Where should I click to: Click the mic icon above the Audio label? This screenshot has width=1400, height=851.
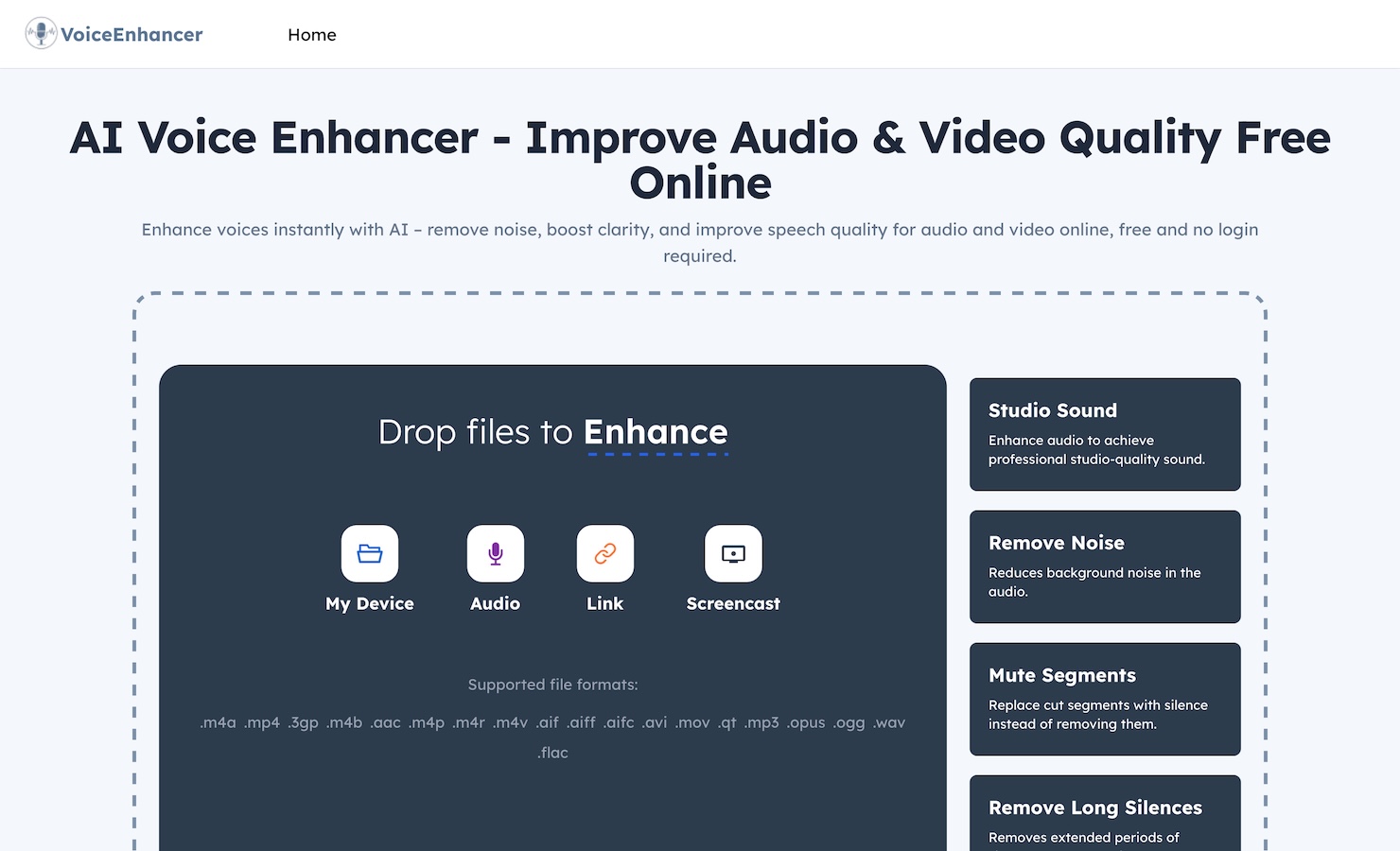pos(495,554)
